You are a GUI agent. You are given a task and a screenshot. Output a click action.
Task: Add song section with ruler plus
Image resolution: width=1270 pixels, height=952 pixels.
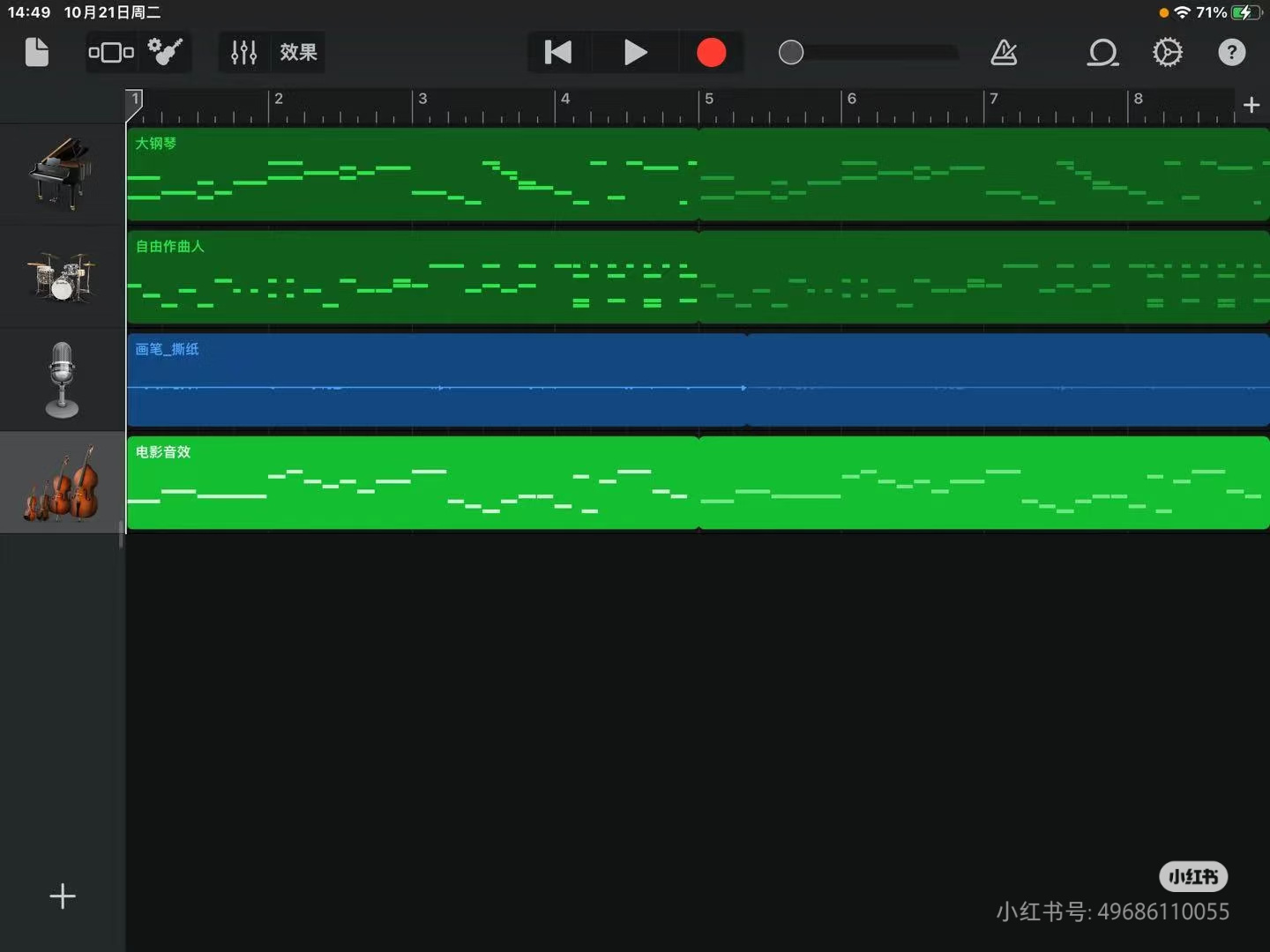click(1251, 105)
